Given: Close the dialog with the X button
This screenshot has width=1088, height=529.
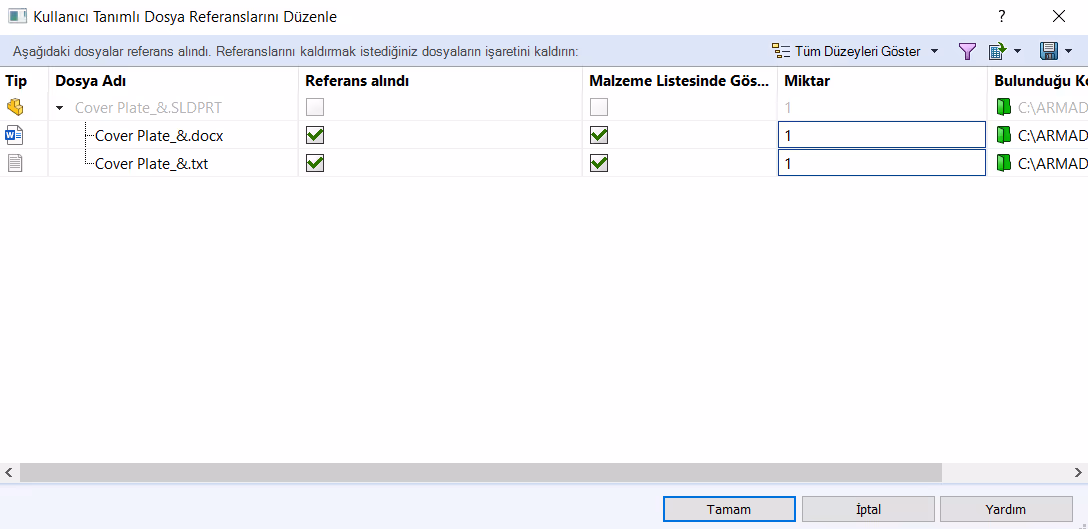Looking at the screenshot, I should coord(1059,17).
